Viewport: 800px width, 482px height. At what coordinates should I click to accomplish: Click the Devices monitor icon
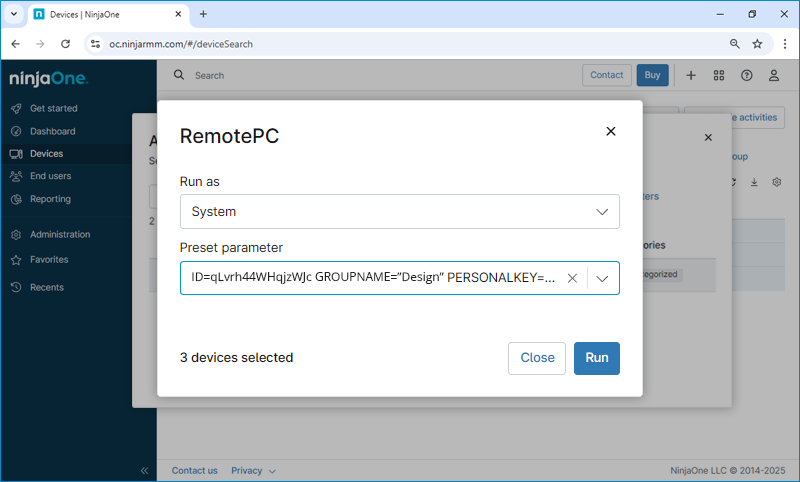16,154
